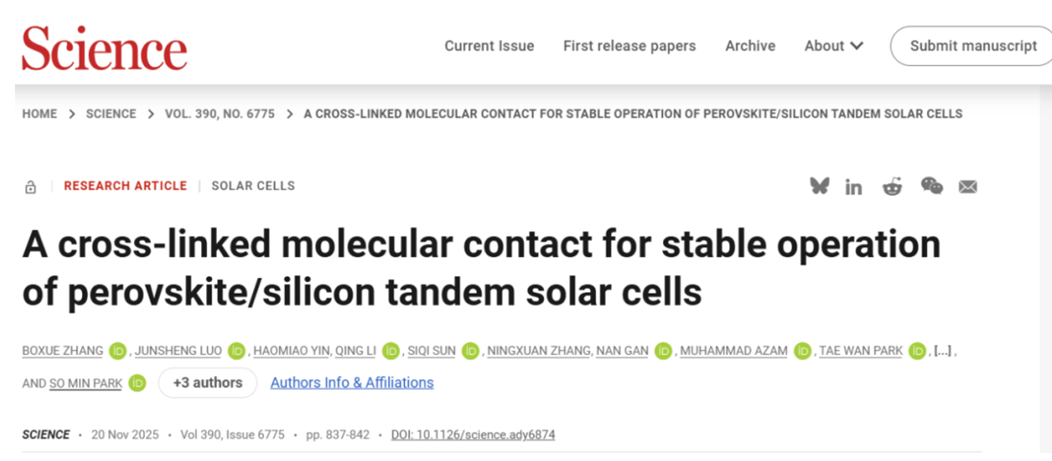
Task: Click the Submit manuscript button
Action: (x=973, y=46)
